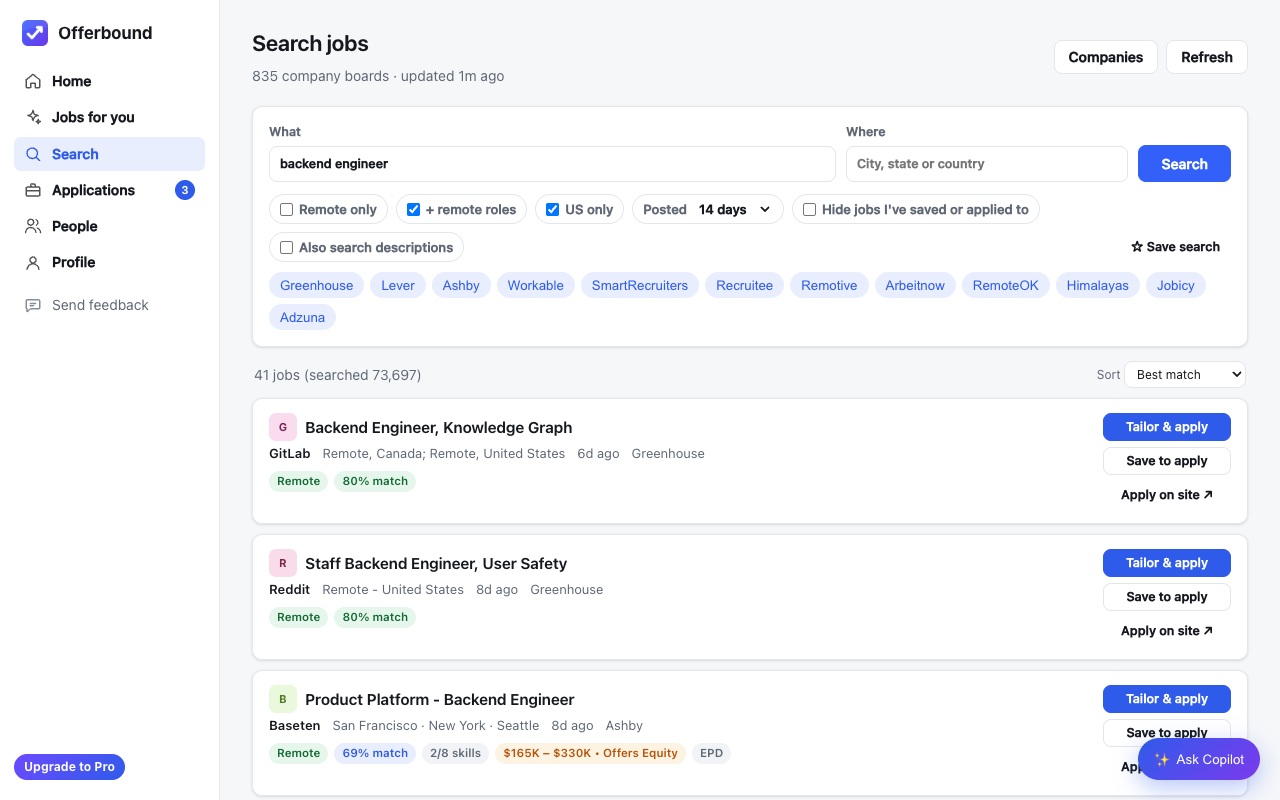
Task: Click Tailor & apply for GitLab job
Action: click(x=1167, y=427)
